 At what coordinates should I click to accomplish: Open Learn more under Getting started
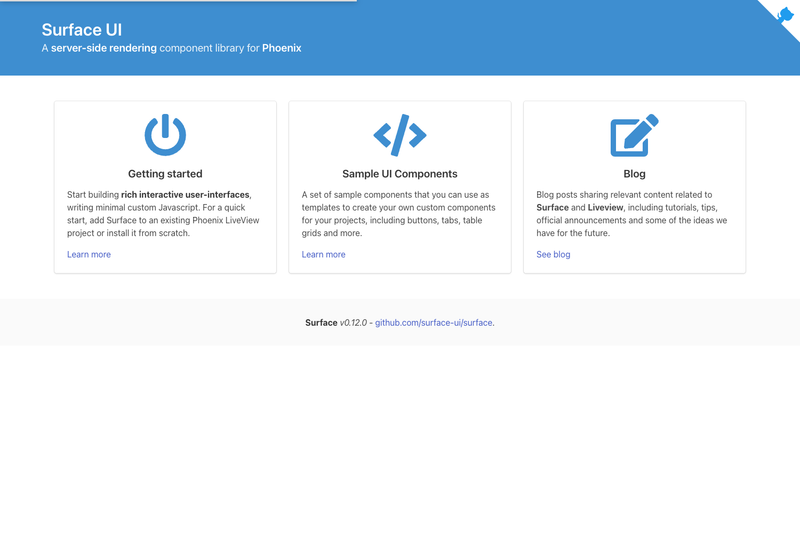(89, 255)
